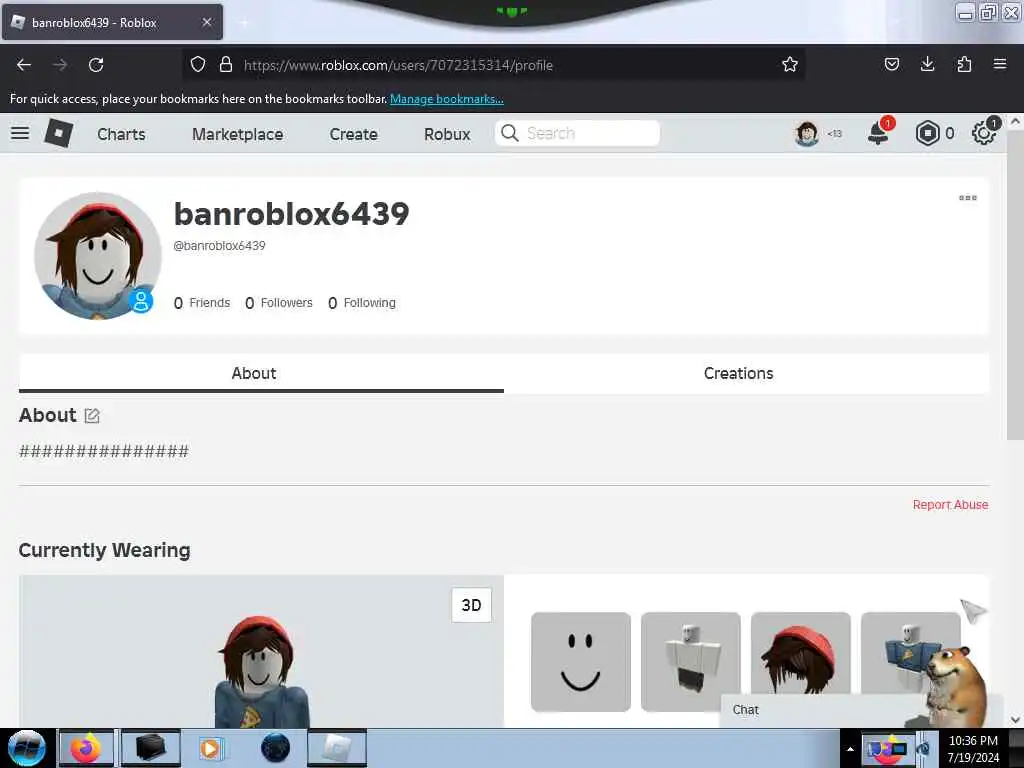Close the banroblox6439 browser tab
Screen dimensions: 1024x768
click(x=207, y=22)
